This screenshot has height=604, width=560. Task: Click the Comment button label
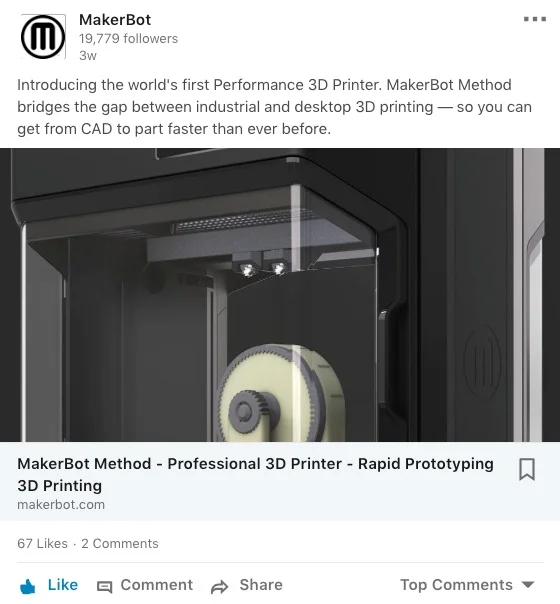[156, 585]
